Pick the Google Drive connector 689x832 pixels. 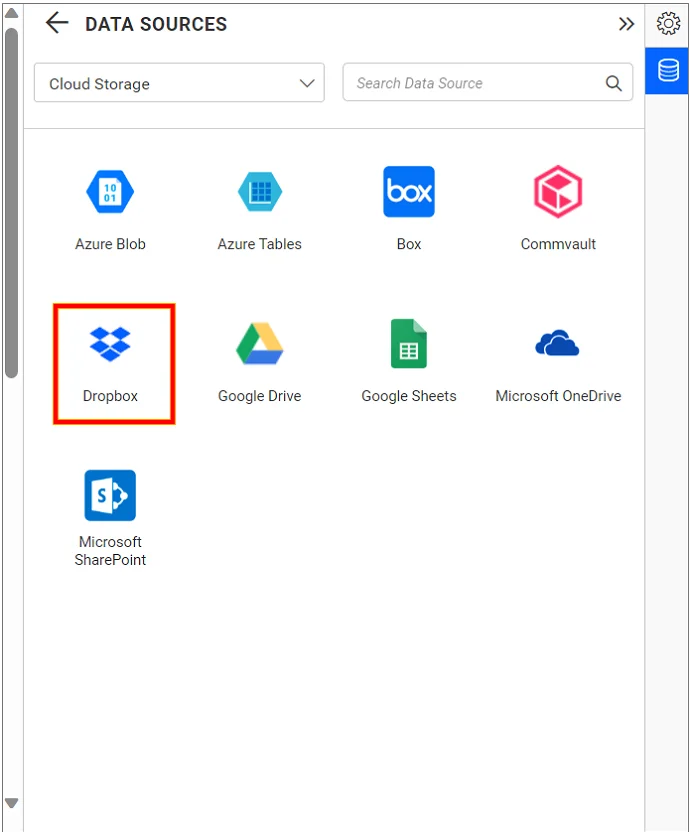pyautogui.click(x=259, y=345)
